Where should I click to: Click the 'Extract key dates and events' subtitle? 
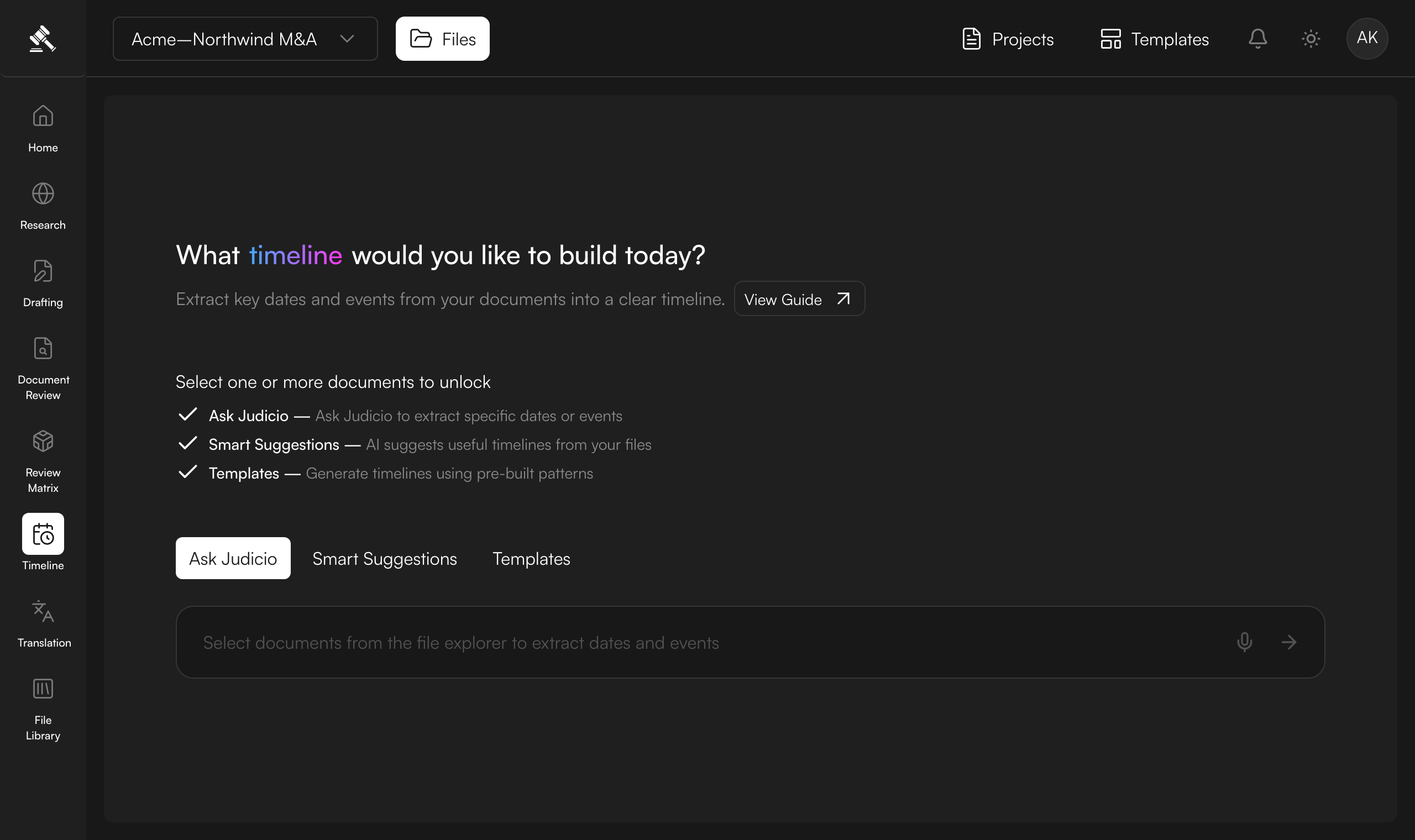[450, 299]
